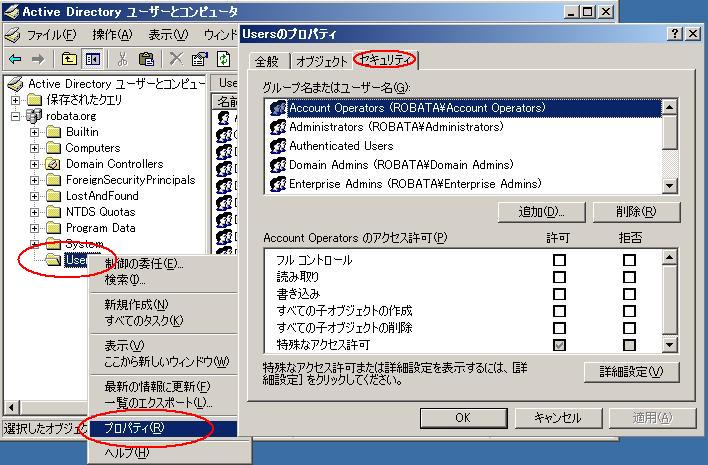Check Allow for フル コントロール
Viewport: 708px width, 465px height.
point(559,260)
